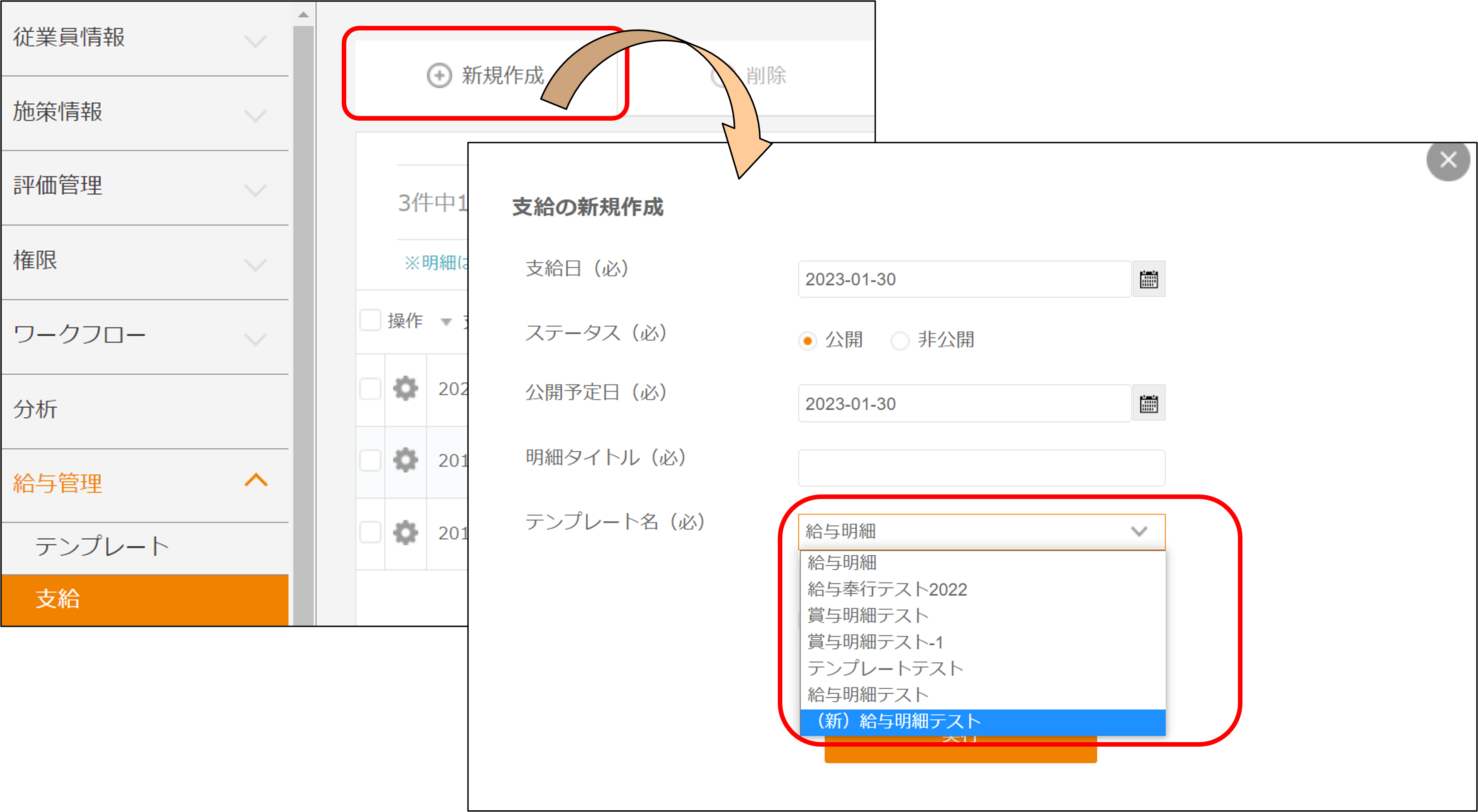Viewport: 1478px width, 812px height.
Task: Open calendar picker for 公開予定日 field
Action: coord(1148,404)
